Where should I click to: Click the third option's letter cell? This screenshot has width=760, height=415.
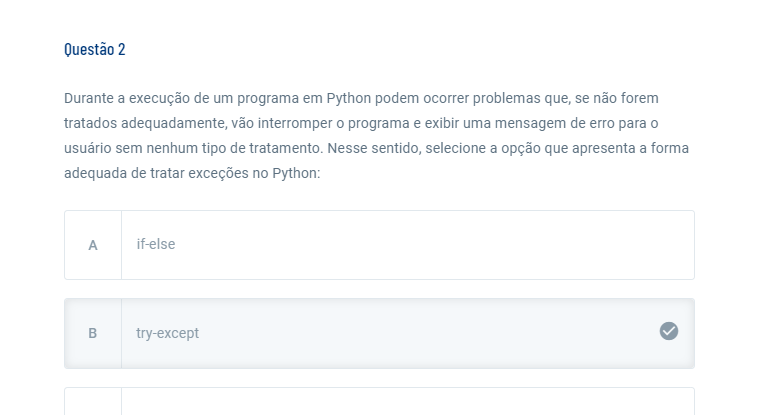click(x=93, y=401)
